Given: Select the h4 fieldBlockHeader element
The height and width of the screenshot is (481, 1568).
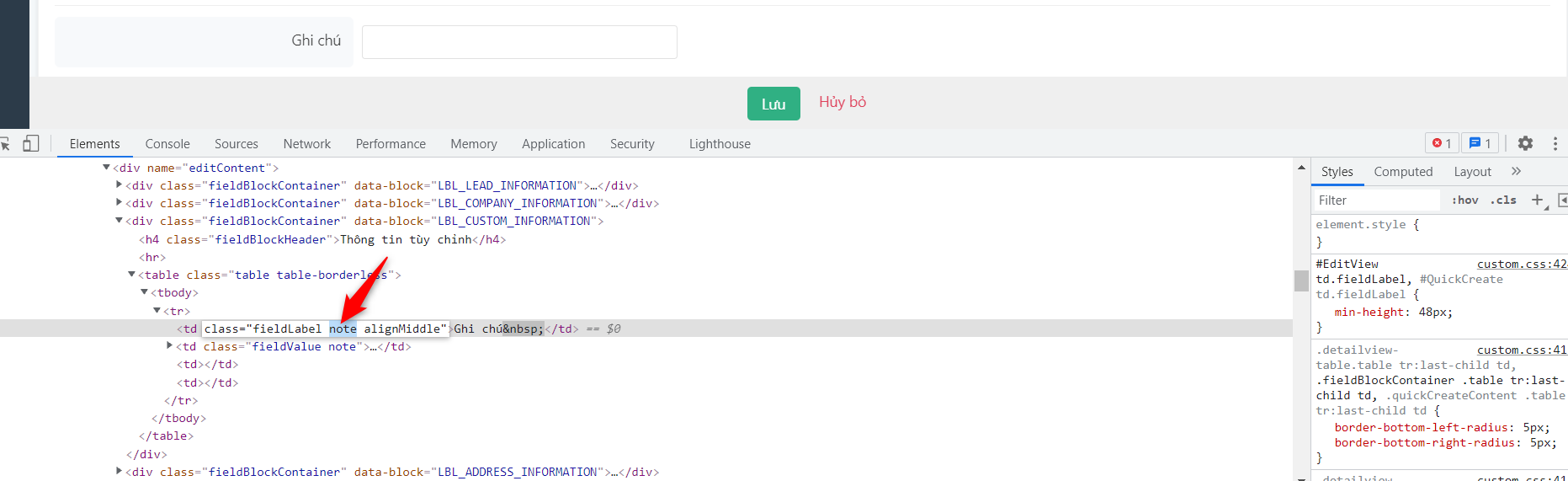Looking at the screenshot, I should [322, 239].
